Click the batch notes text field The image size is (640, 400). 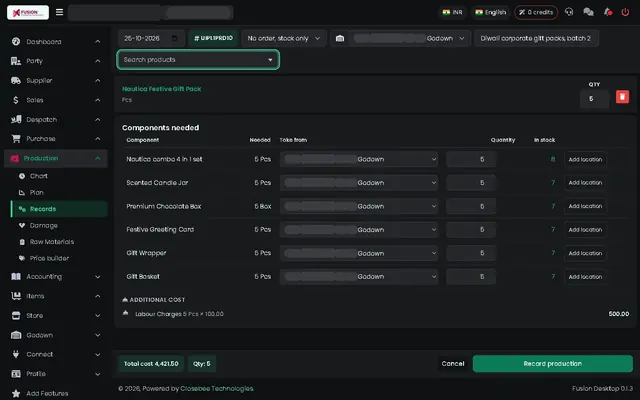point(536,38)
